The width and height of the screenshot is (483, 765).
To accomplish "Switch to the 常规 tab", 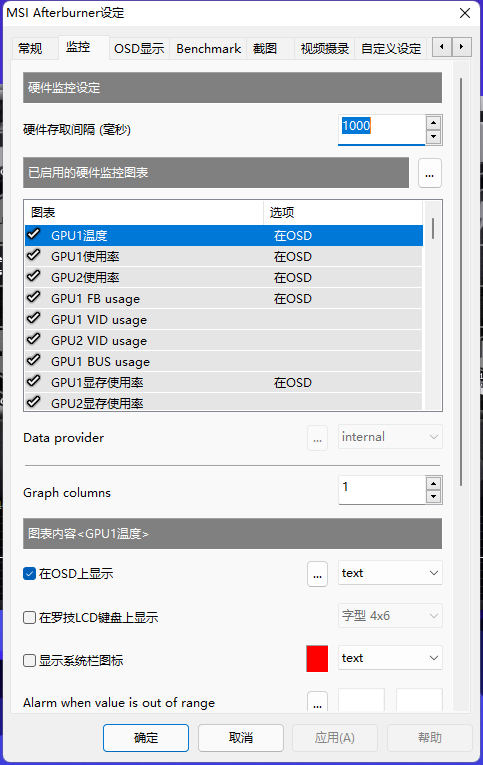I will point(30,49).
